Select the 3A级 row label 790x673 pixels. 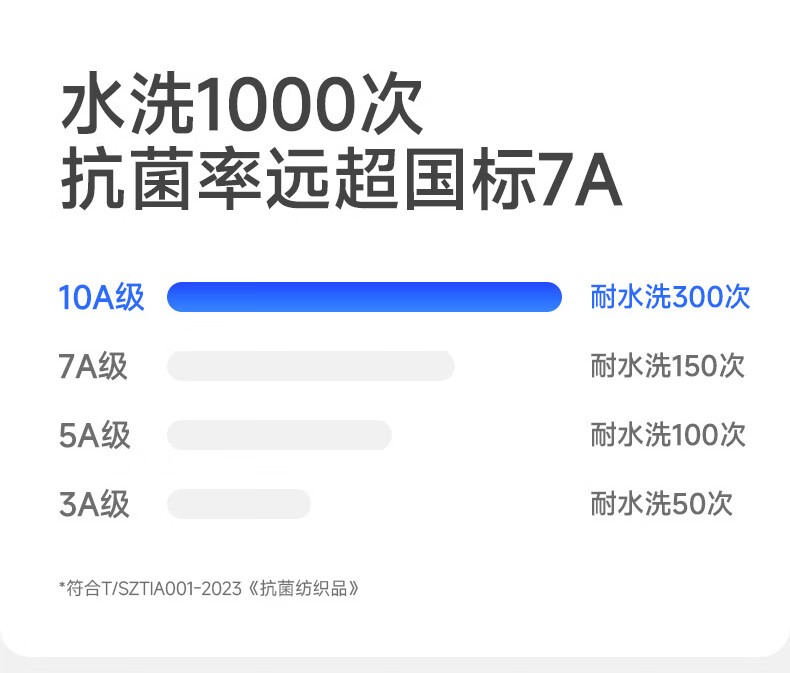tap(94, 504)
